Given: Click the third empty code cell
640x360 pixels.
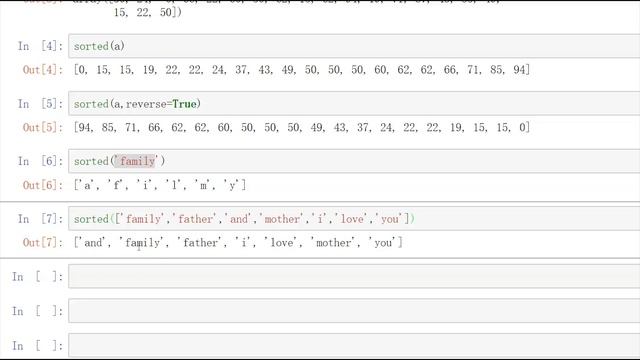Looking at the screenshot, I should pyautogui.click(x=354, y=346).
